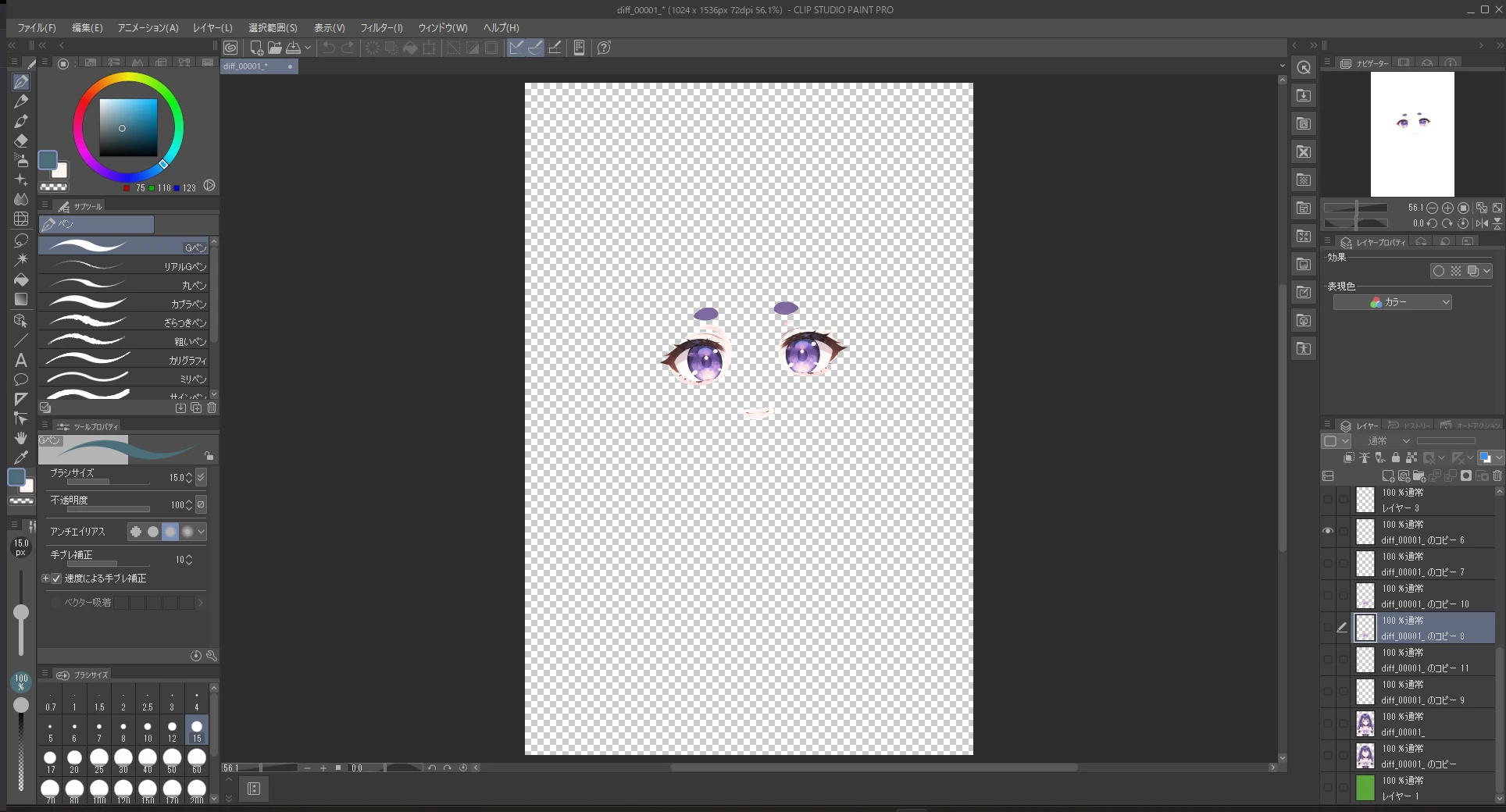The height and width of the screenshot is (812, 1506).
Task: Hide layer diff_00001_ のコピー 6 via eye icon
Action: point(1328,531)
